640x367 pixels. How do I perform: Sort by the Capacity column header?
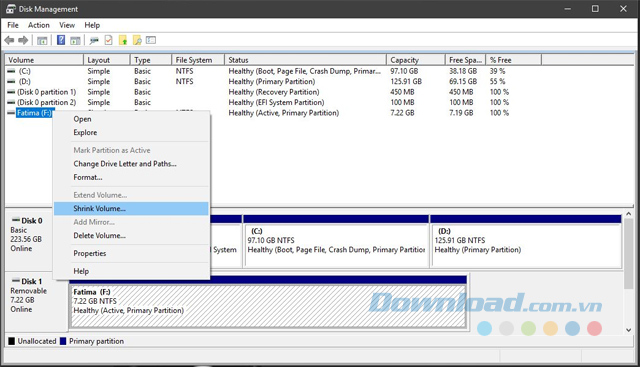coord(416,60)
